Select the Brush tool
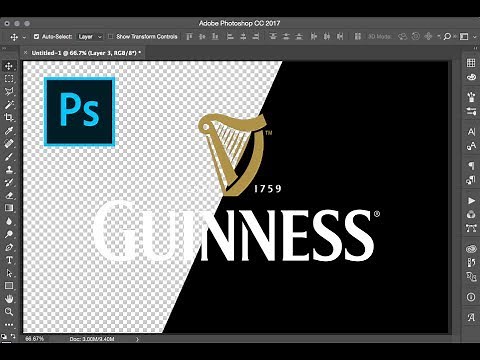The height and width of the screenshot is (360, 480). (9, 156)
